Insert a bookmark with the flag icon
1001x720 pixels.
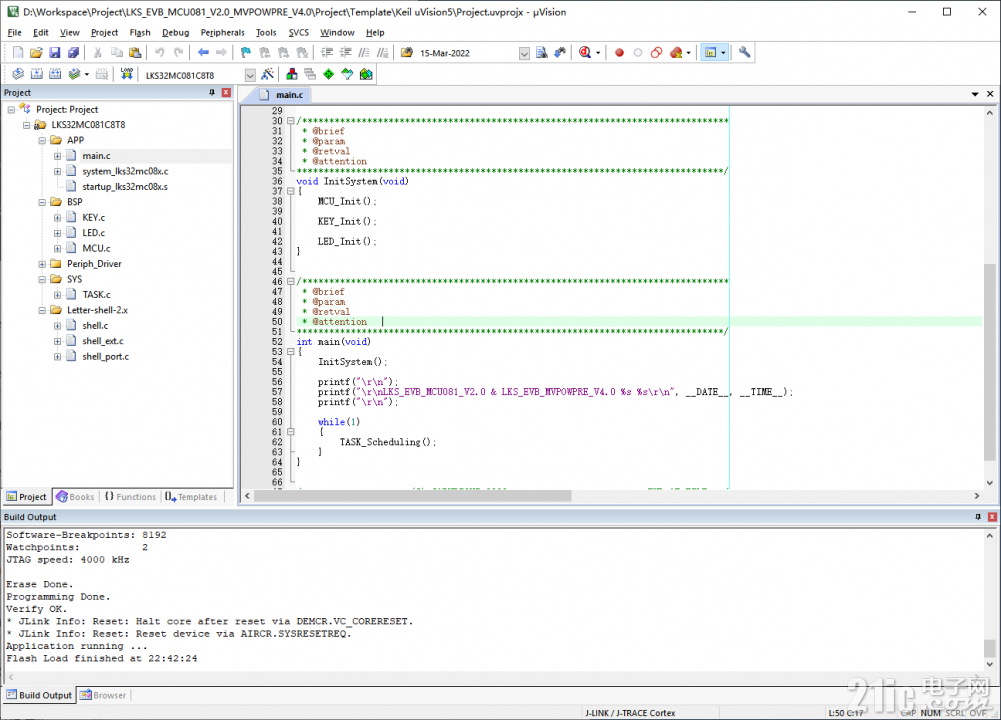pyautogui.click(x=246, y=53)
